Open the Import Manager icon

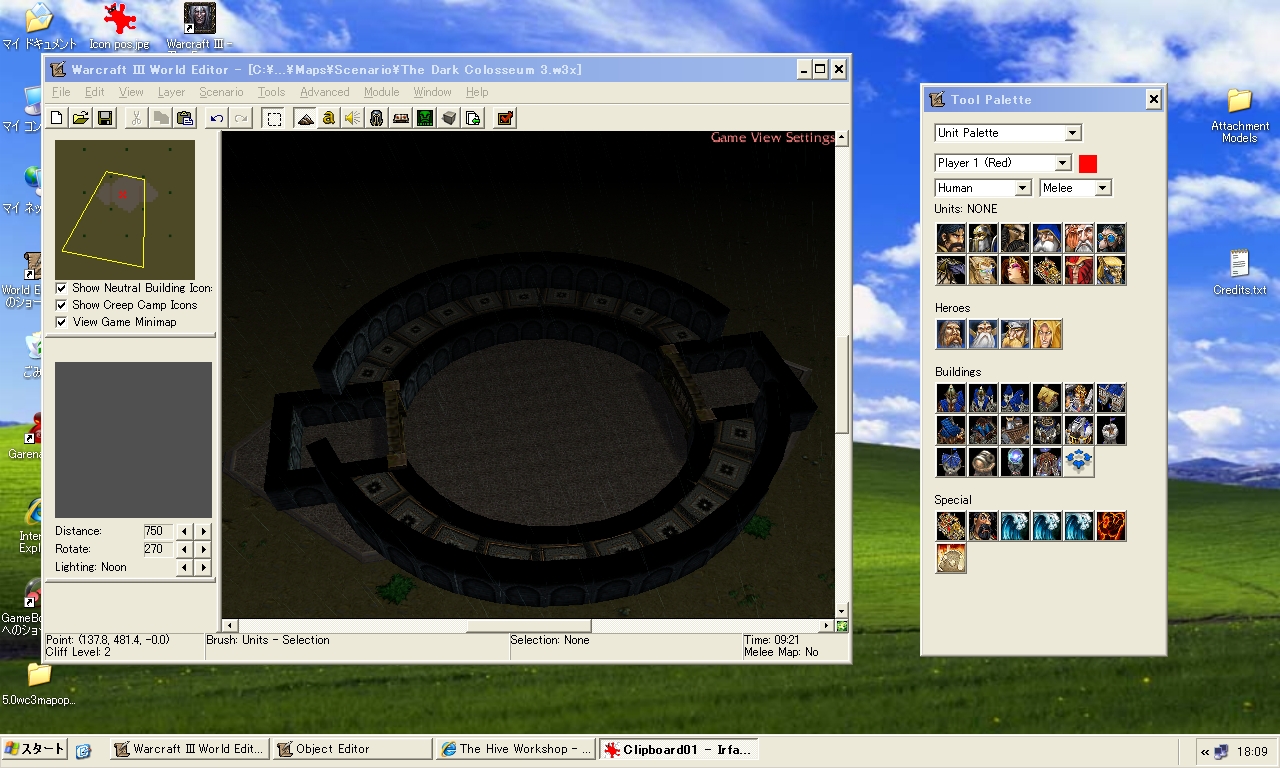click(473, 118)
